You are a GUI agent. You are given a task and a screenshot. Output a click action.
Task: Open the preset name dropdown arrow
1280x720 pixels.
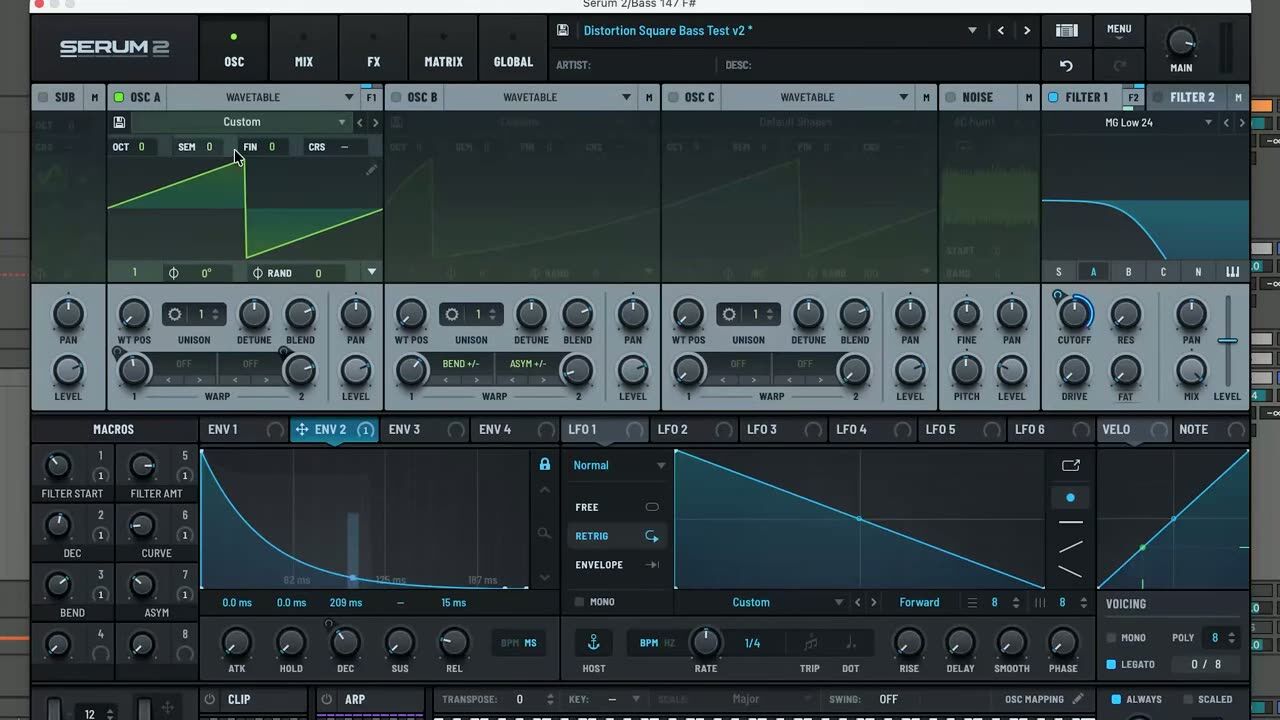pos(972,31)
